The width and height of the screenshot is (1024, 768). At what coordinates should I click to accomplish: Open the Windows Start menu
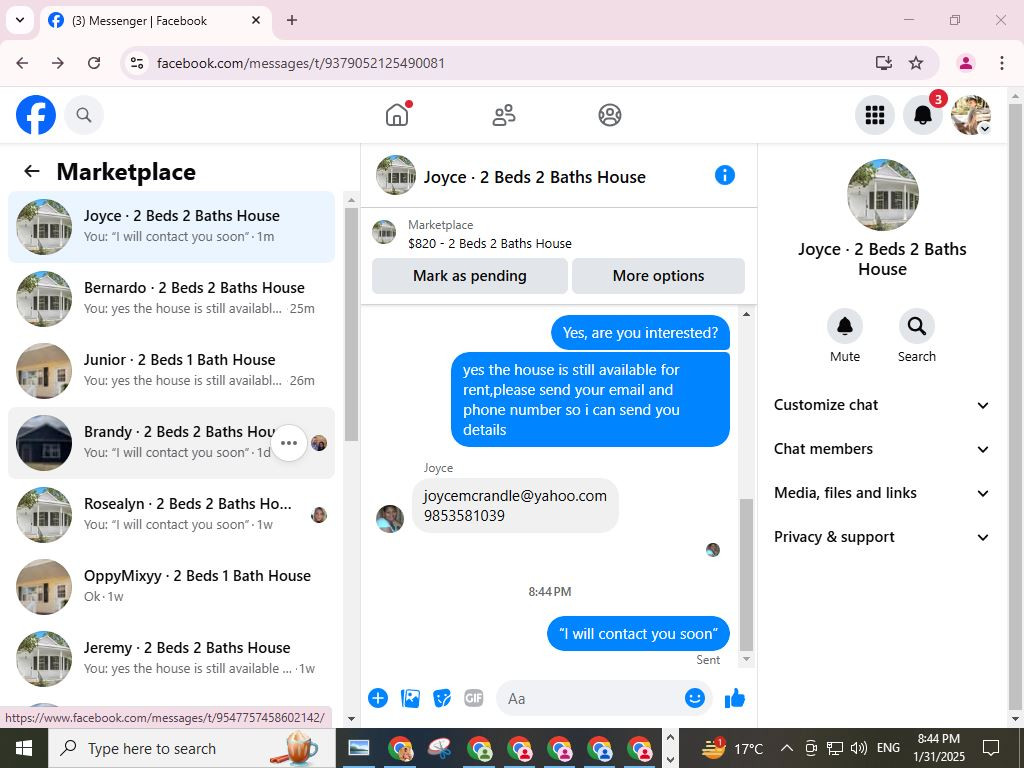tap(24, 748)
